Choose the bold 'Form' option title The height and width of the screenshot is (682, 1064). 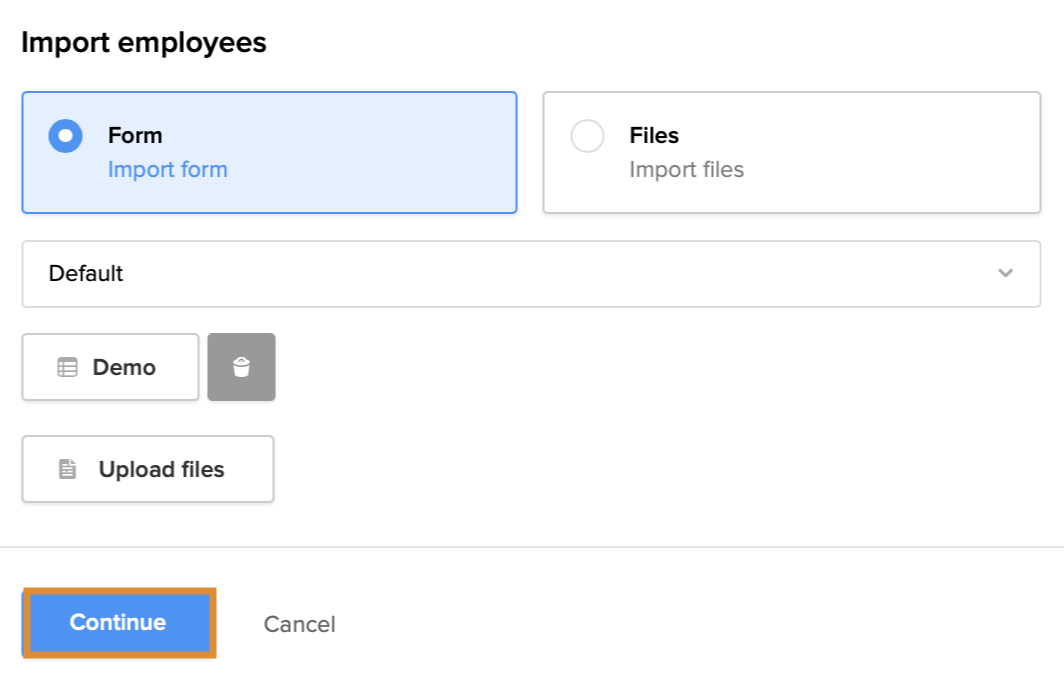point(135,135)
